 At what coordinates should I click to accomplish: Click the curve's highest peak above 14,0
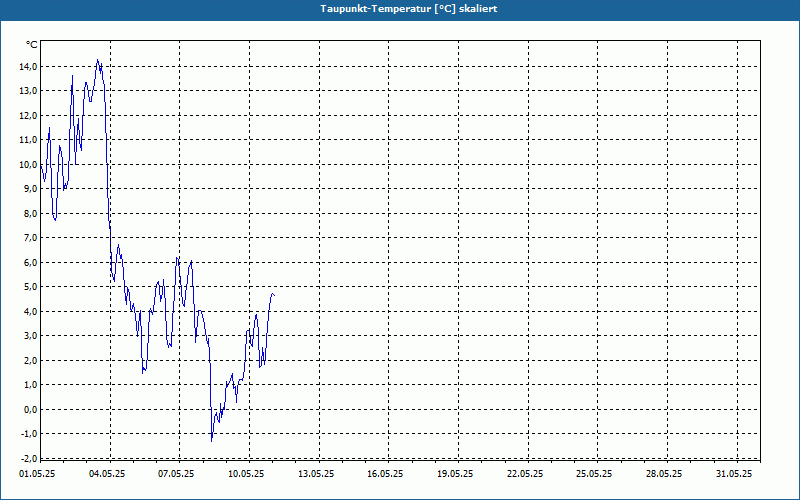pyautogui.click(x=97, y=60)
